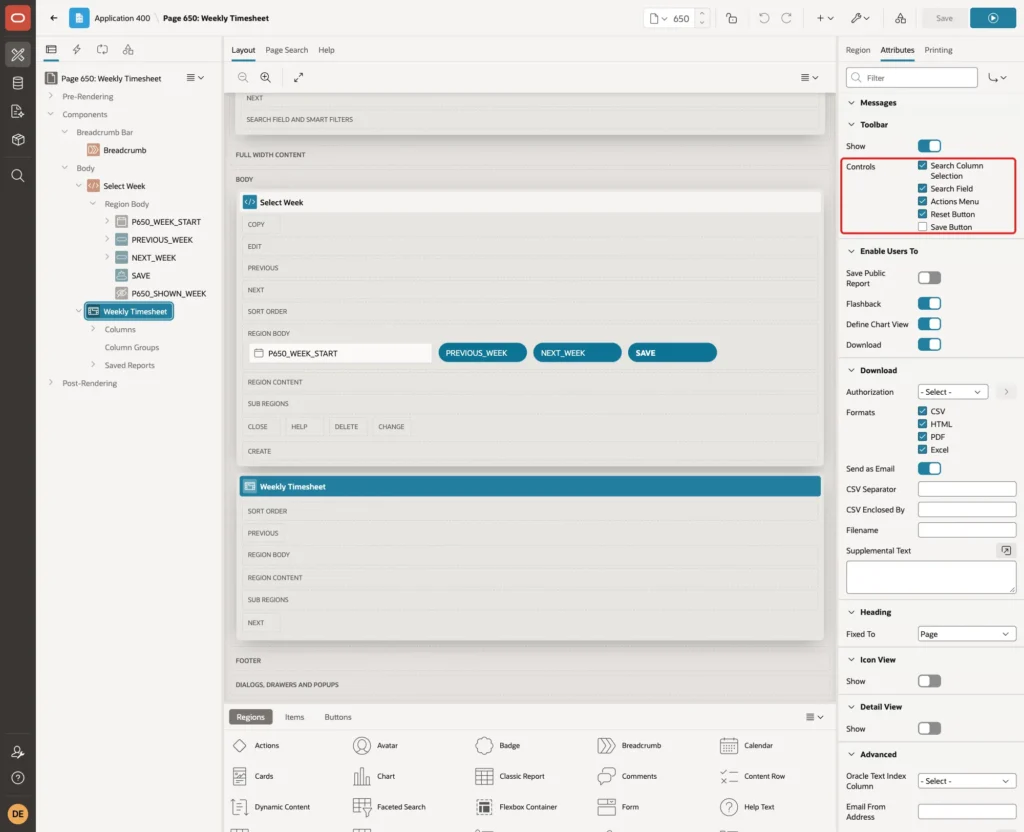
Task: Uncheck the Search Field control
Action: coord(922,188)
